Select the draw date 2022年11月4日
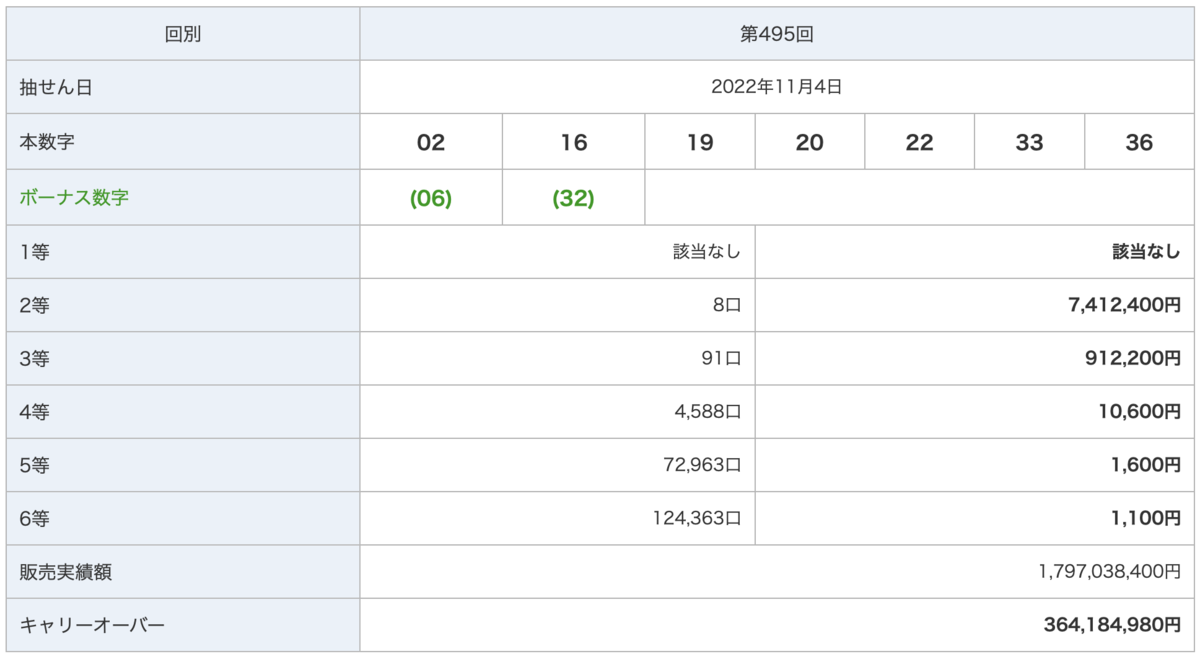This screenshot has height=659, width=1200. [x=777, y=87]
